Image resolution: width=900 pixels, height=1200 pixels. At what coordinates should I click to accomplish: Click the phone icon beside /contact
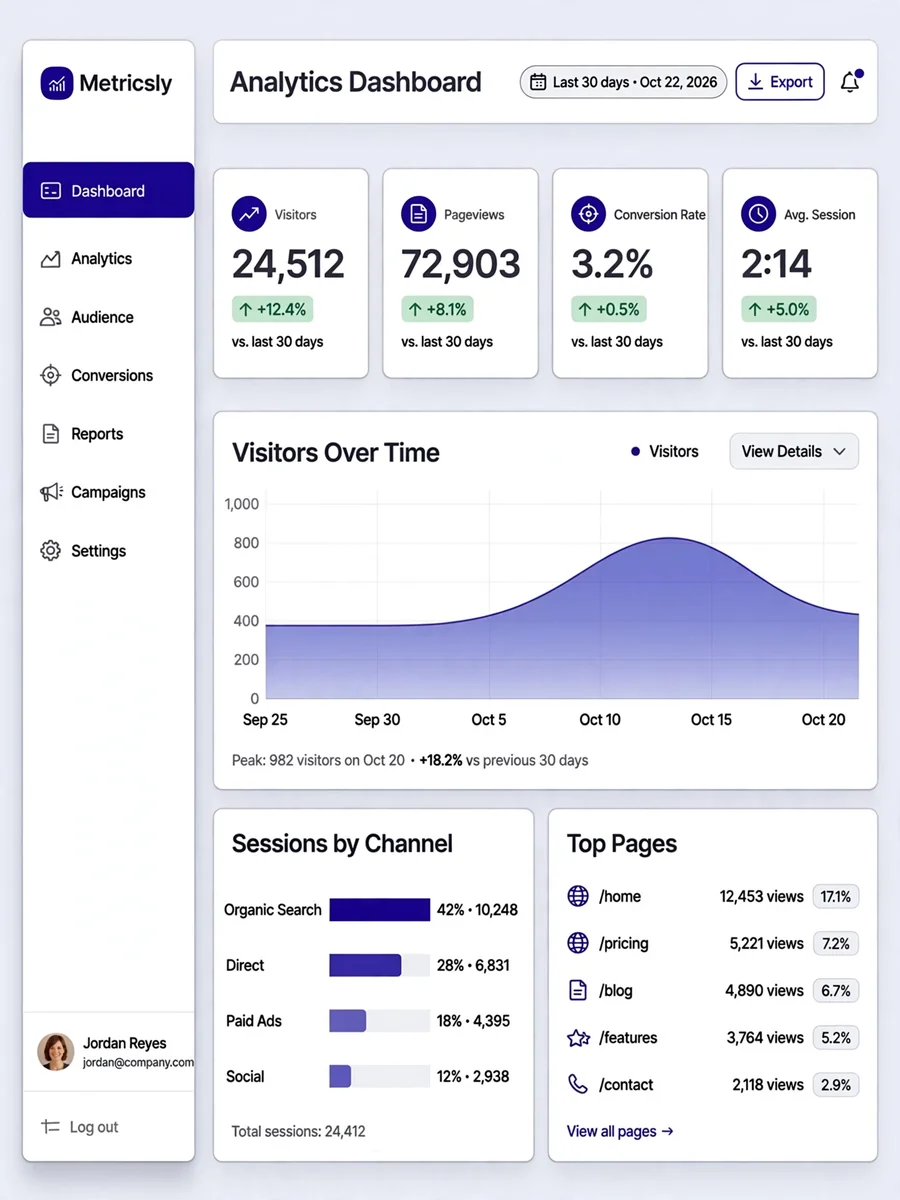(x=578, y=1084)
